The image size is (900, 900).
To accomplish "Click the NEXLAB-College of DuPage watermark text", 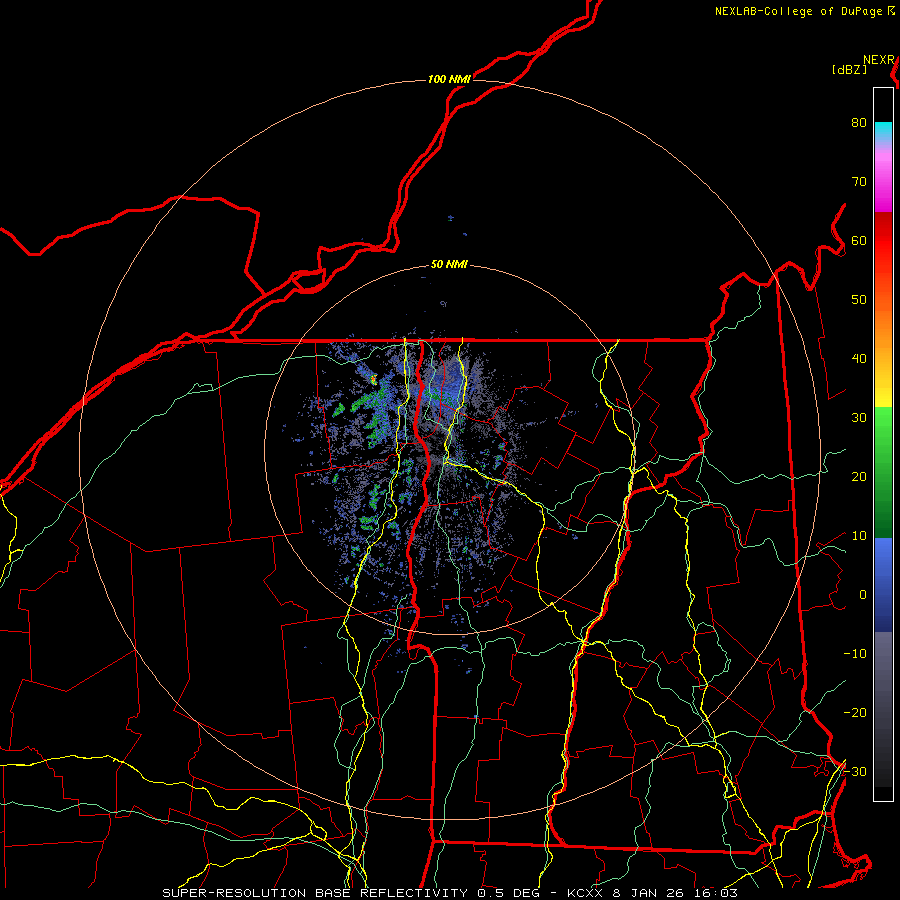I will (798, 11).
